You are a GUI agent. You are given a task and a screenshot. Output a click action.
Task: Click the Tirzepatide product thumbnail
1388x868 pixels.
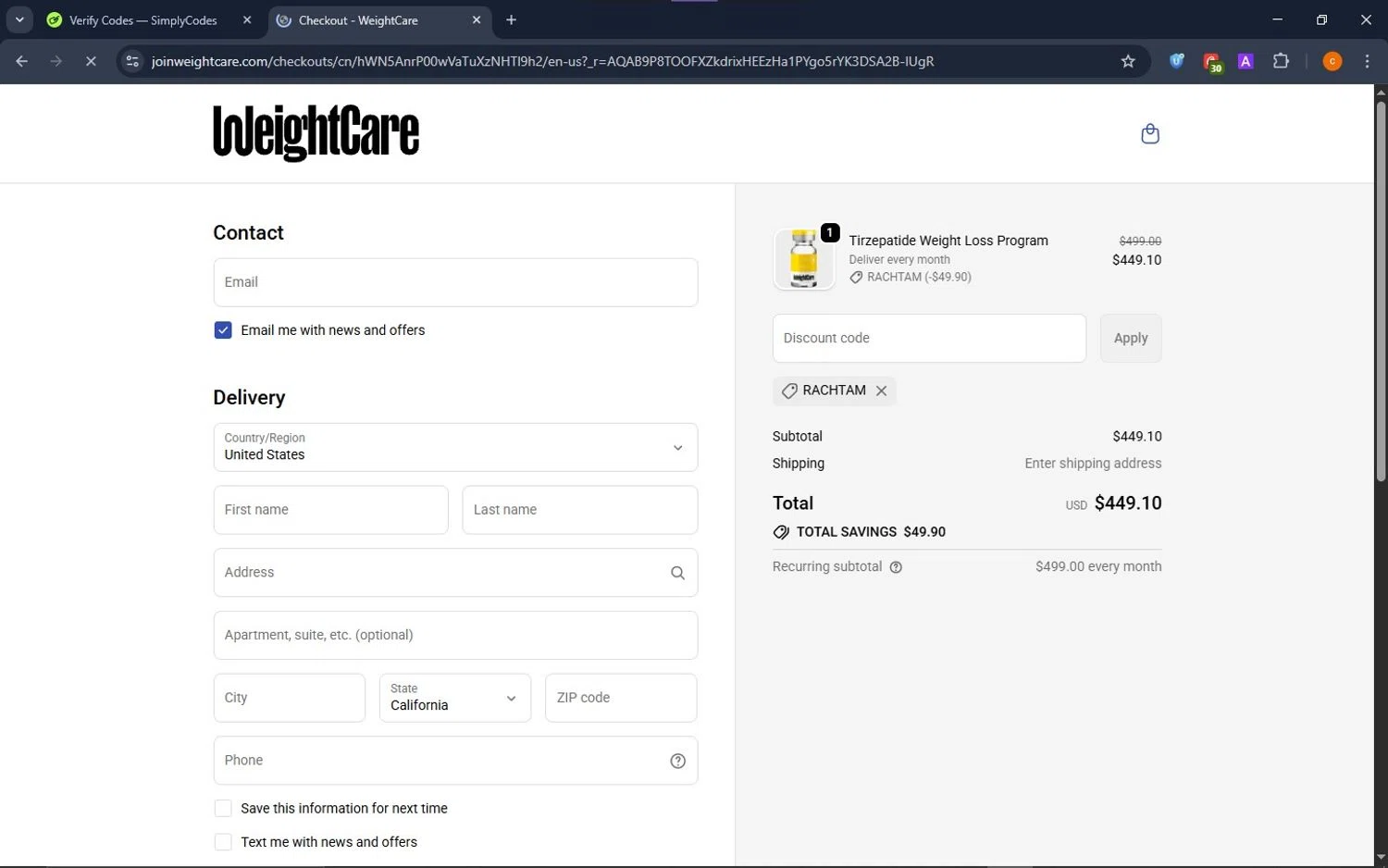[x=803, y=259]
